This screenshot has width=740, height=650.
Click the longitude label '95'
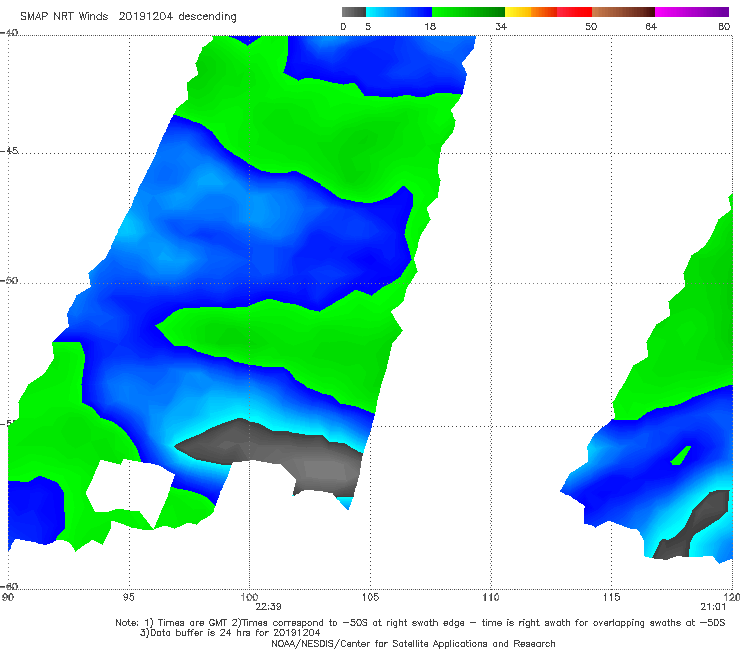(x=128, y=598)
